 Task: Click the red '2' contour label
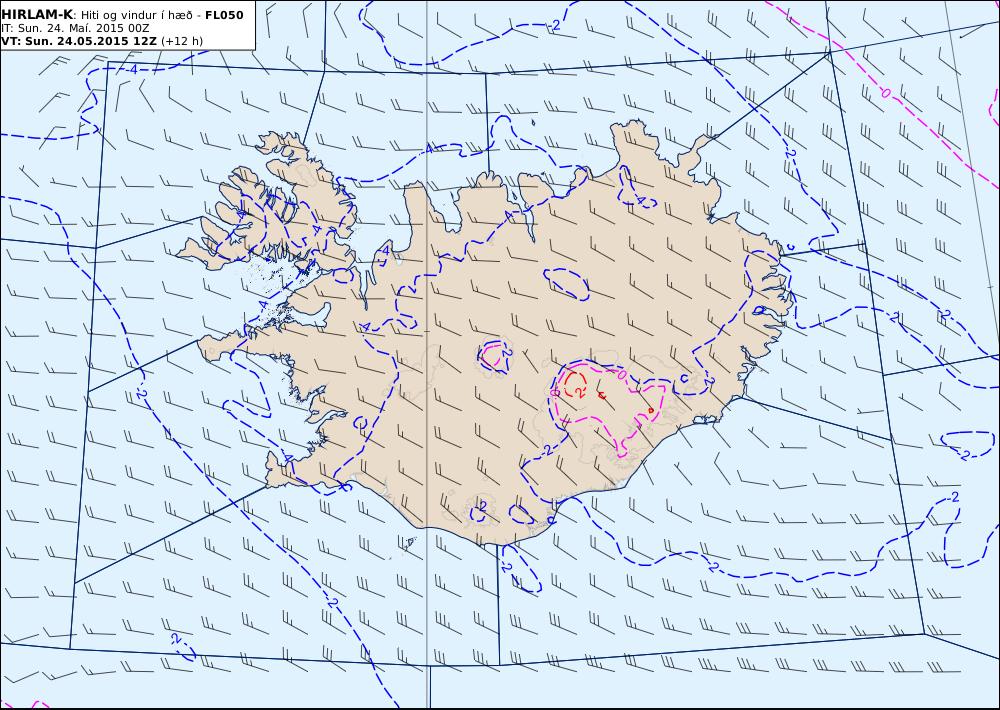tap(579, 392)
